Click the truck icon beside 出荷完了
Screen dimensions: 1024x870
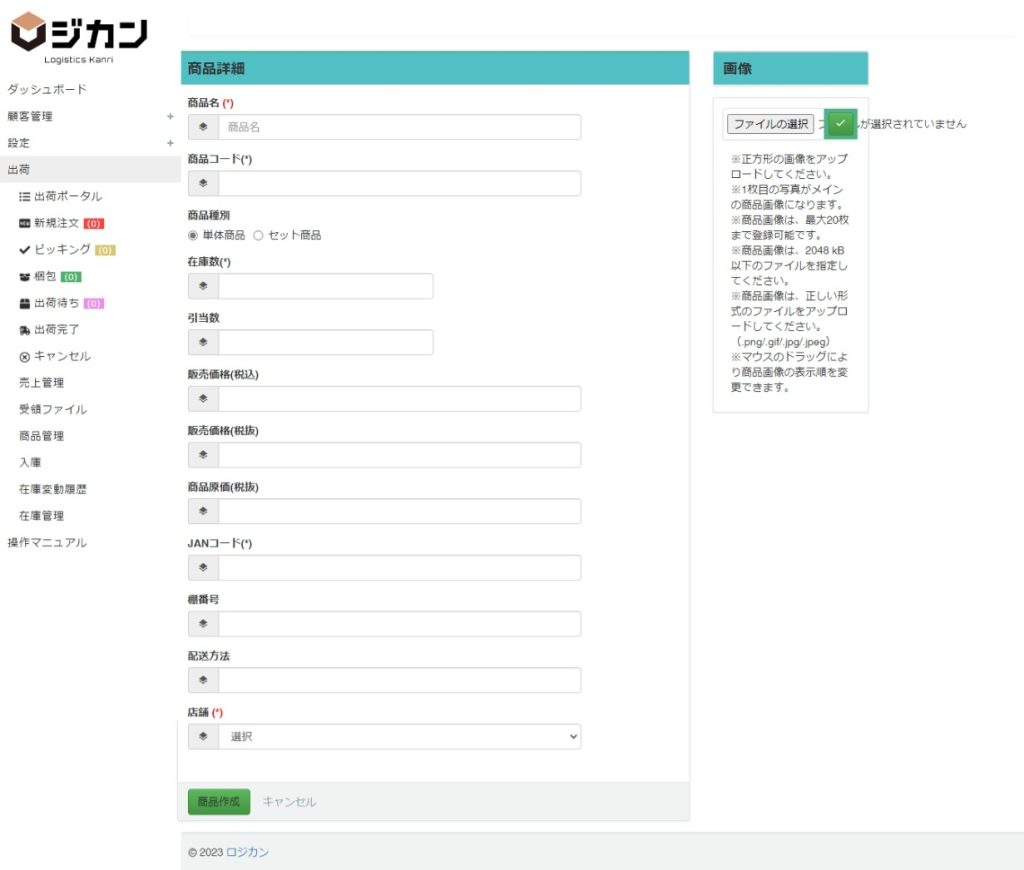24,330
